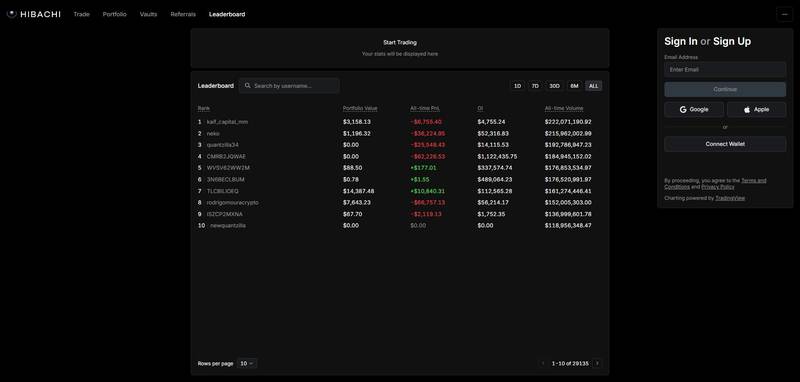Sign in with Google
The width and height of the screenshot is (800, 382).
point(694,109)
